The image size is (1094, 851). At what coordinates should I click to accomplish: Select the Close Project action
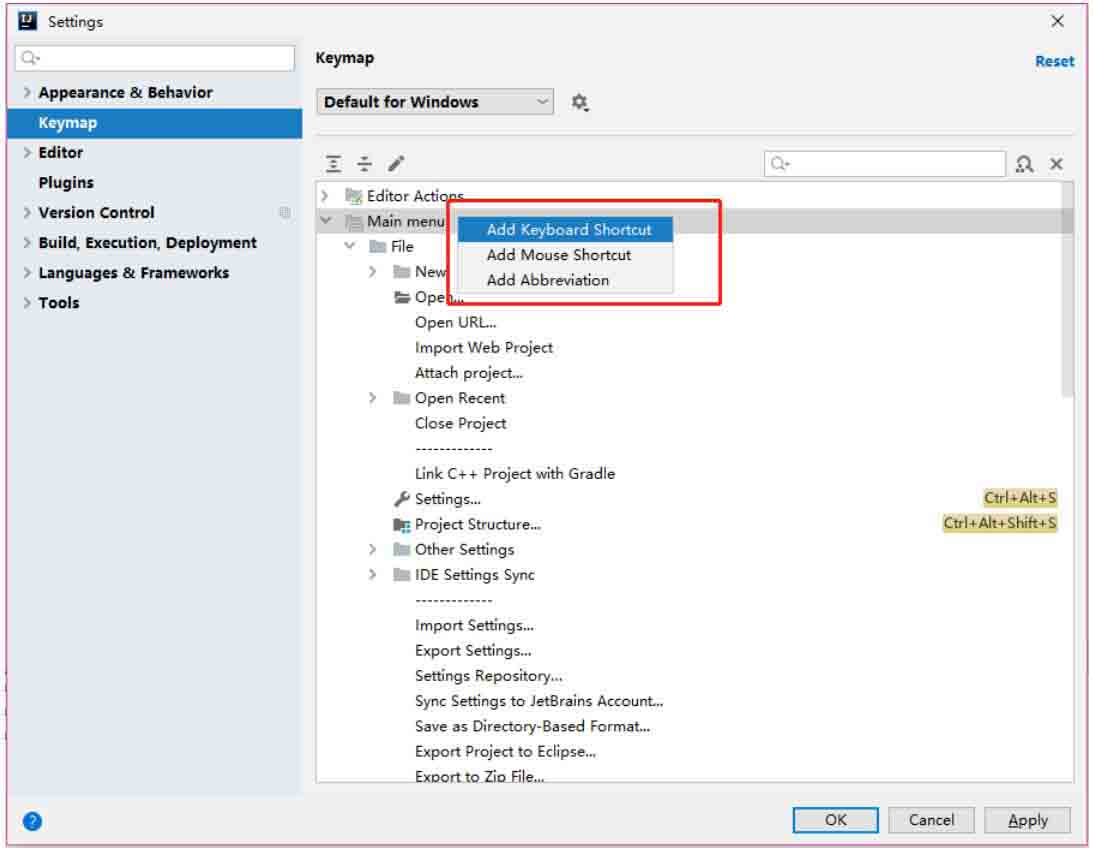(x=460, y=423)
